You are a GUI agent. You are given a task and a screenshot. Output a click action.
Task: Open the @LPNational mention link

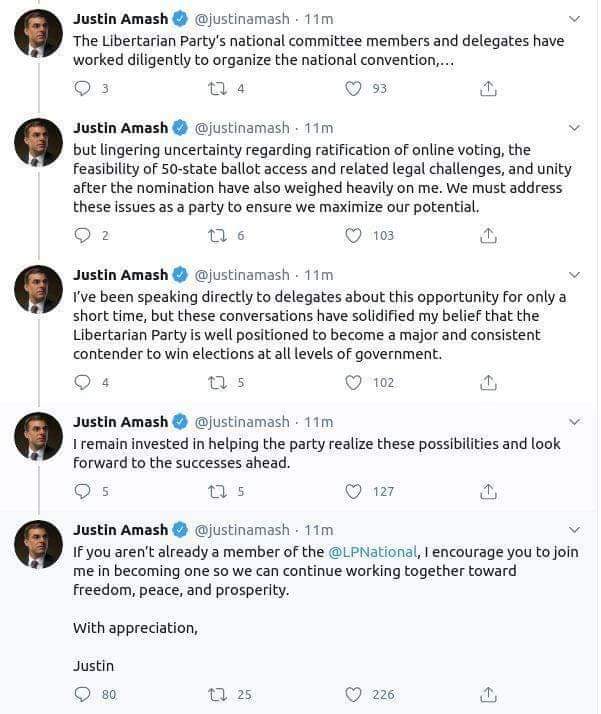tap(367, 552)
